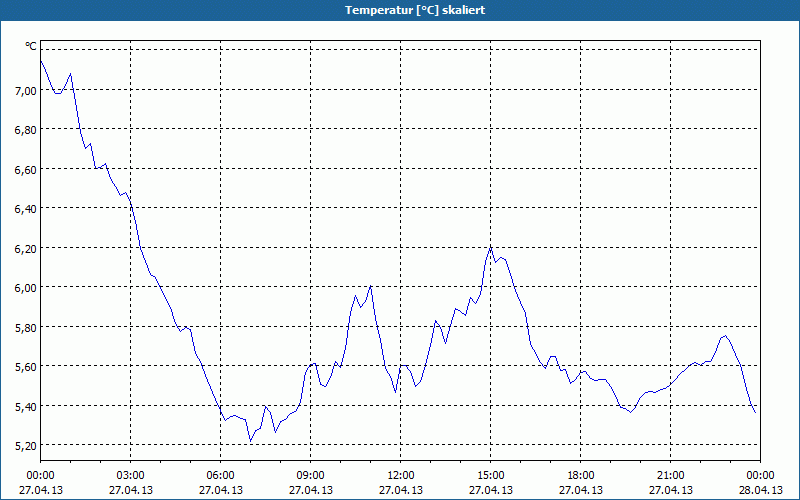Click the 6,40 y-axis label
The image size is (800, 500).
26,209
